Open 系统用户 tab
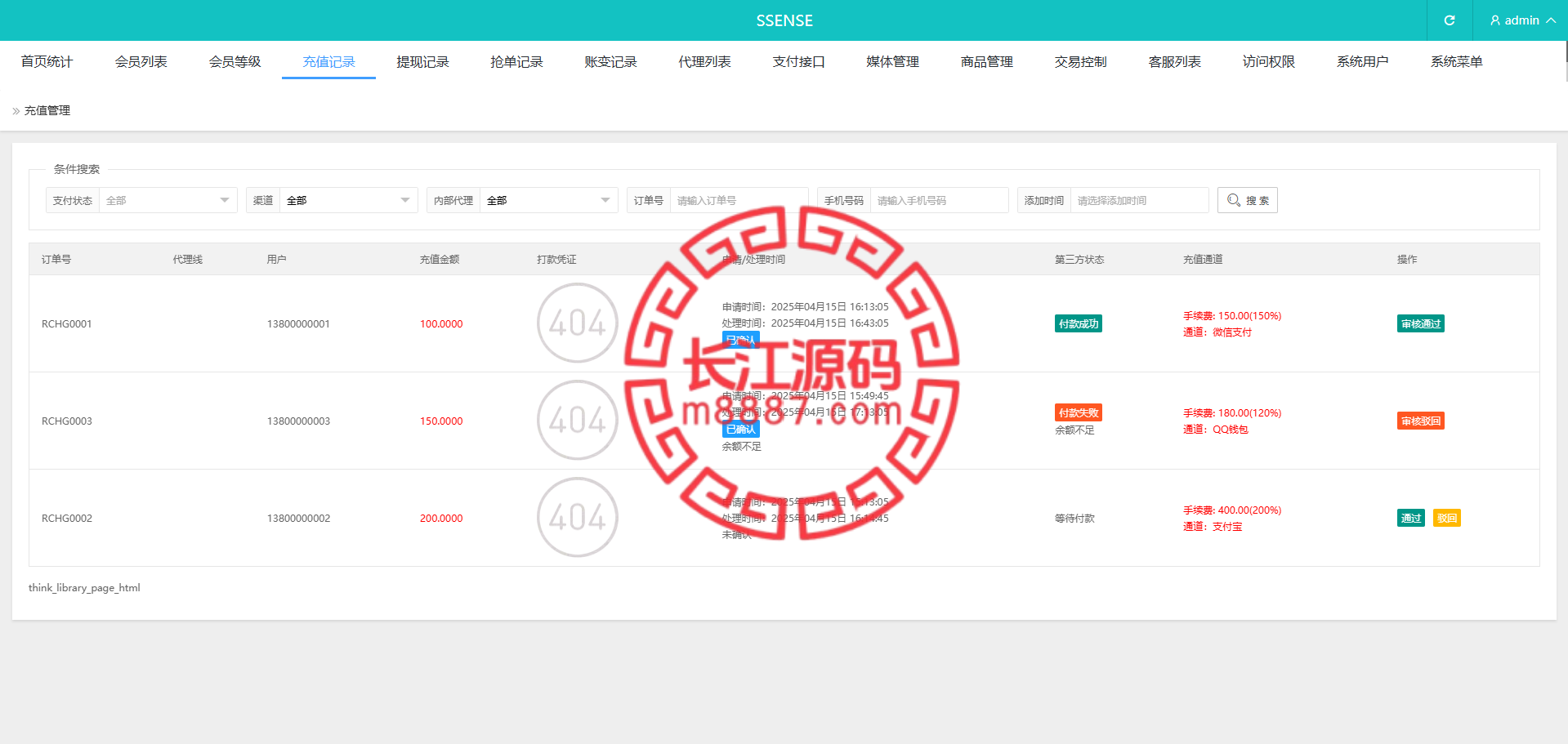The height and width of the screenshot is (744, 1568). tap(1362, 62)
